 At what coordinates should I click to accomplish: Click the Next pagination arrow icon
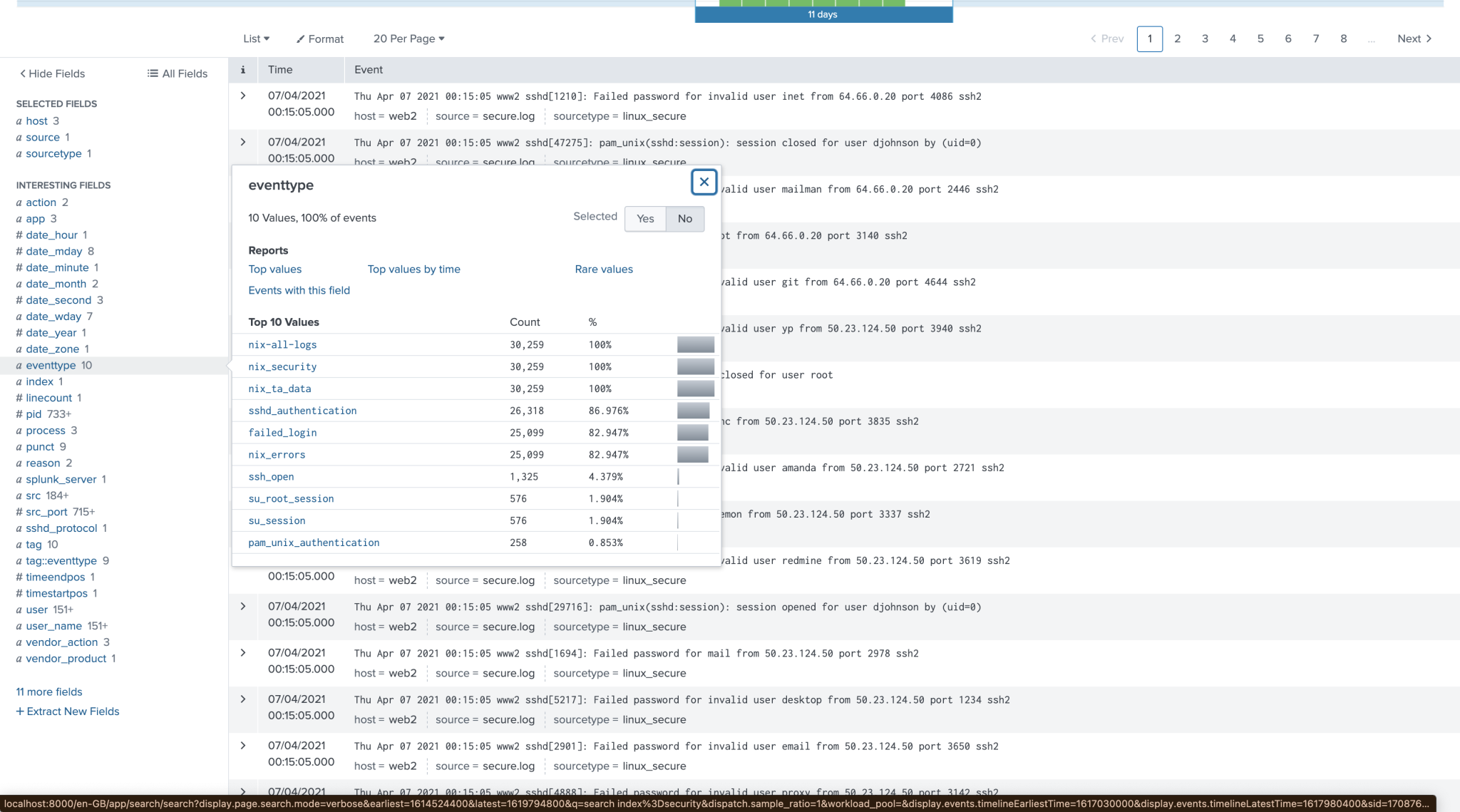click(1430, 39)
